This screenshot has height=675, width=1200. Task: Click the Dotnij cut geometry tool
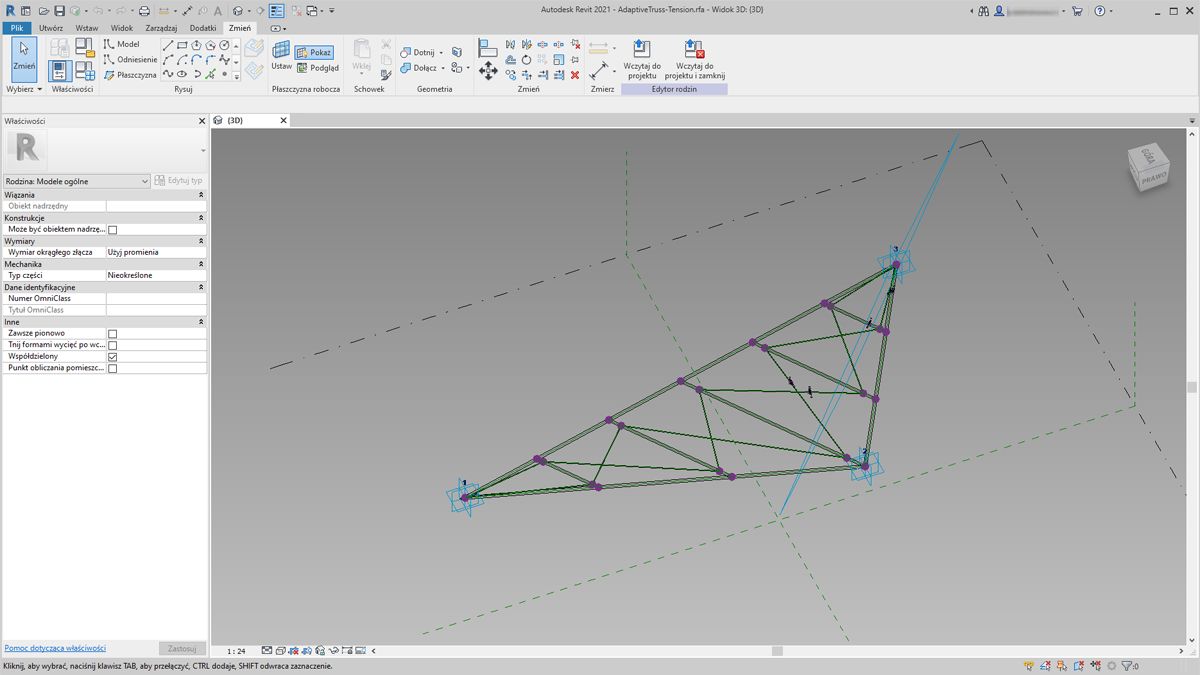(422, 52)
